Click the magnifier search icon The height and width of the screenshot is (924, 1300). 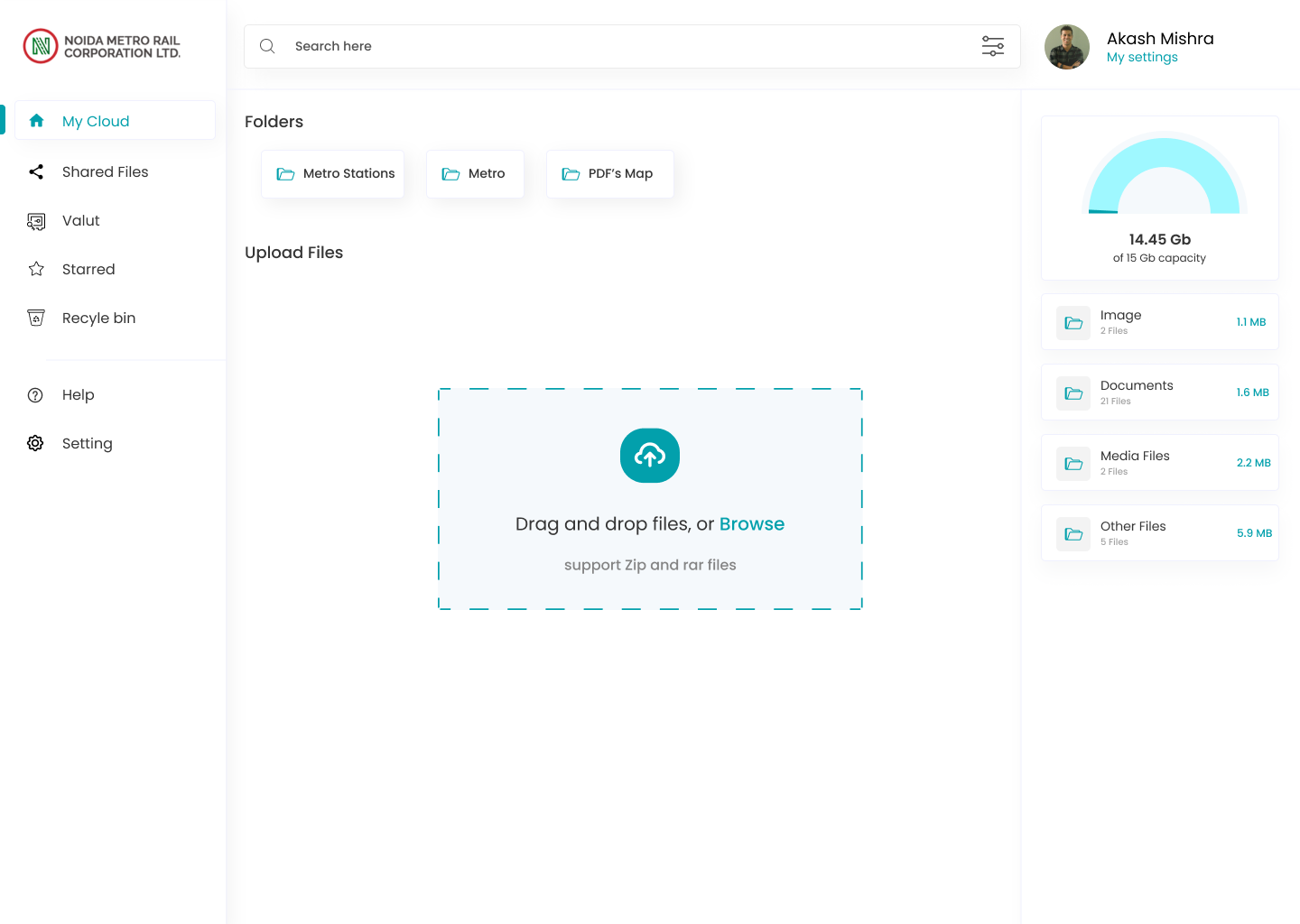tap(267, 46)
